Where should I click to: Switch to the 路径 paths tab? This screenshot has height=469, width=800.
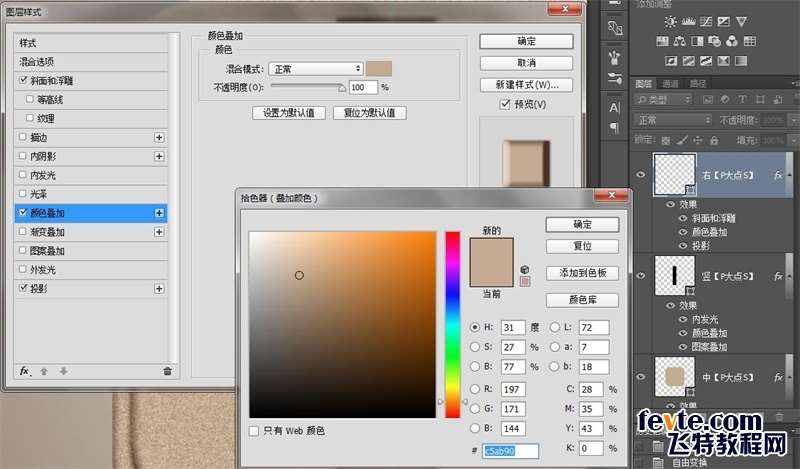pyautogui.click(x=697, y=84)
